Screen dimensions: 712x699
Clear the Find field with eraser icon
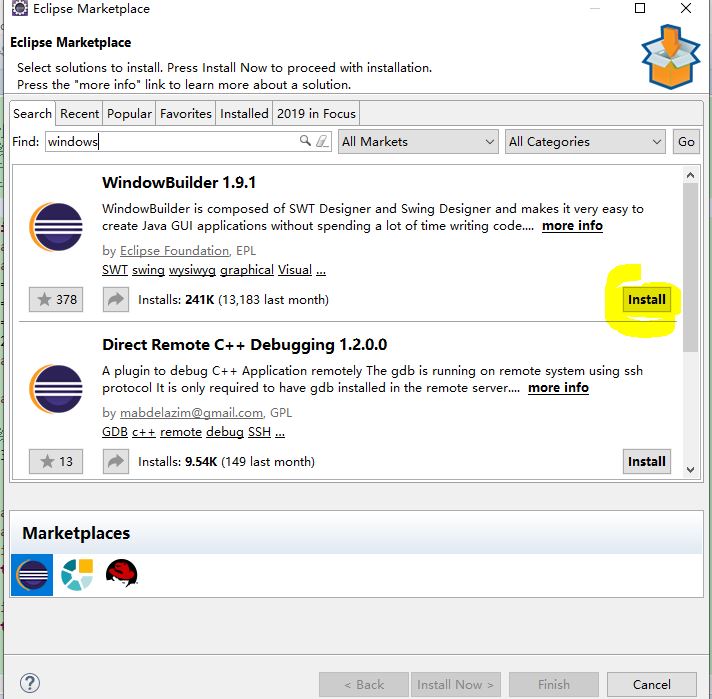pyautogui.click(x=322, y=141)
